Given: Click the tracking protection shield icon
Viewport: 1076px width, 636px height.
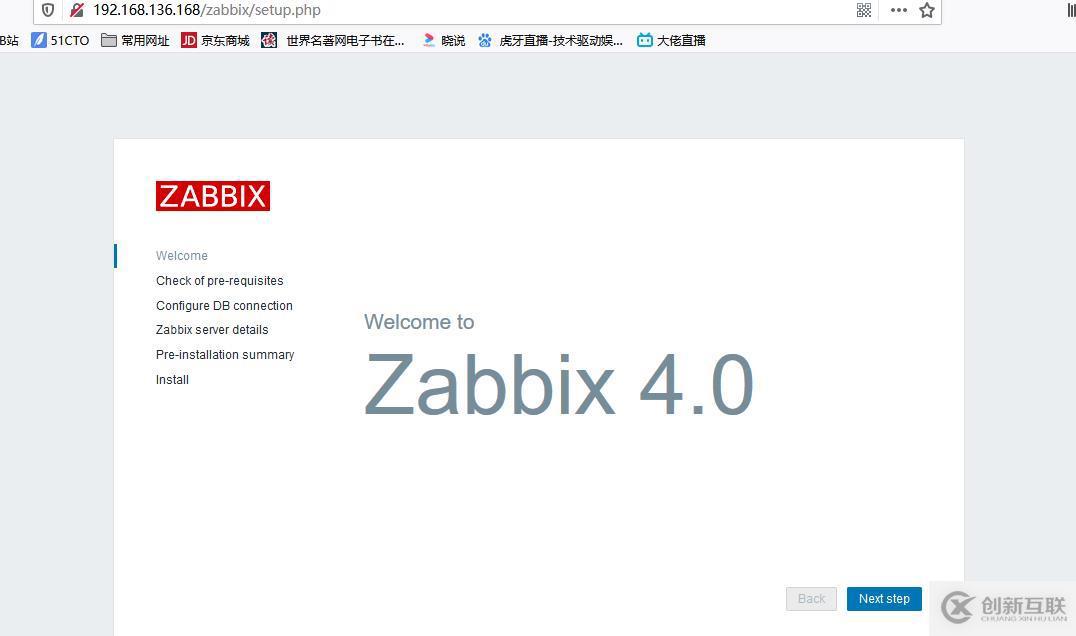Looking at the screenshot, I should [x=47, y=10].
